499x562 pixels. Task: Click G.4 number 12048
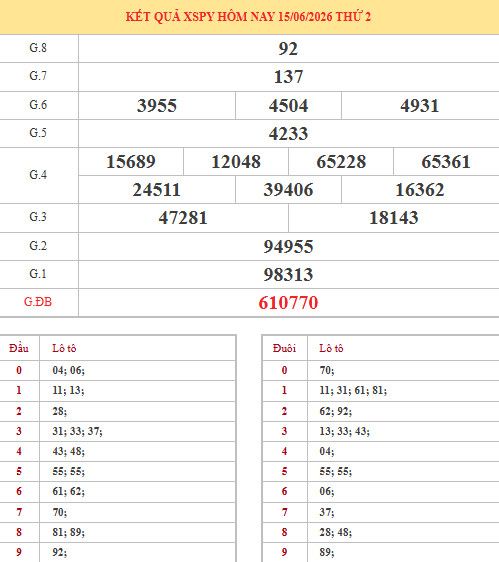tap(236, 162)
